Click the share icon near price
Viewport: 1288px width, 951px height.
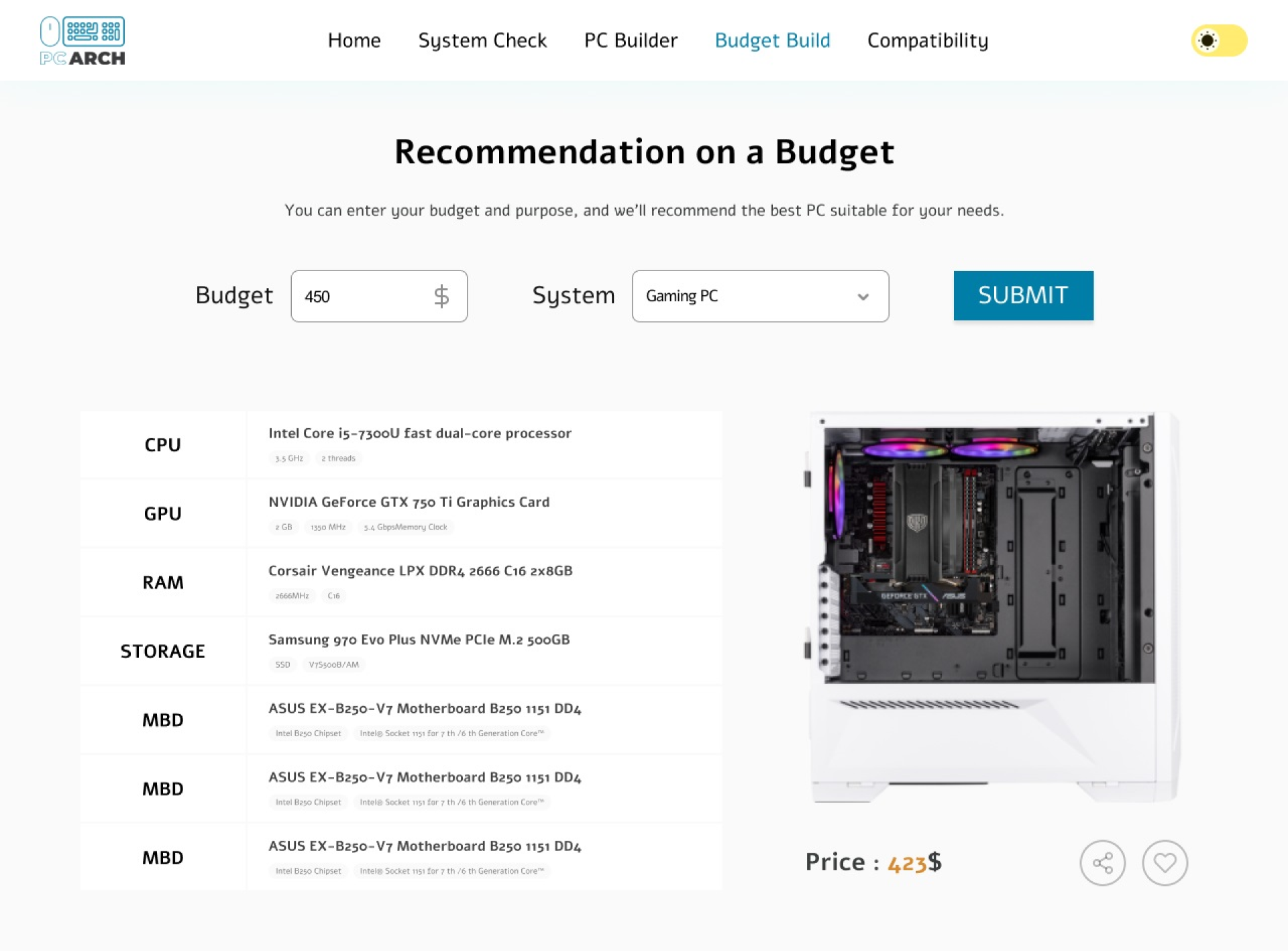click(x=1102, y=862)
